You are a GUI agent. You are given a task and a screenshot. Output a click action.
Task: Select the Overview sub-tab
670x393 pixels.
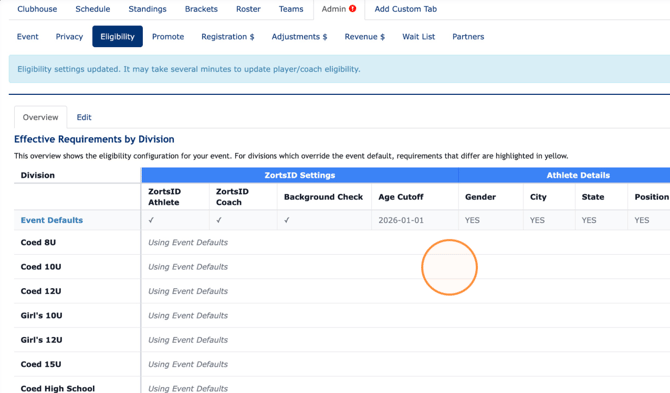[41, 117]
